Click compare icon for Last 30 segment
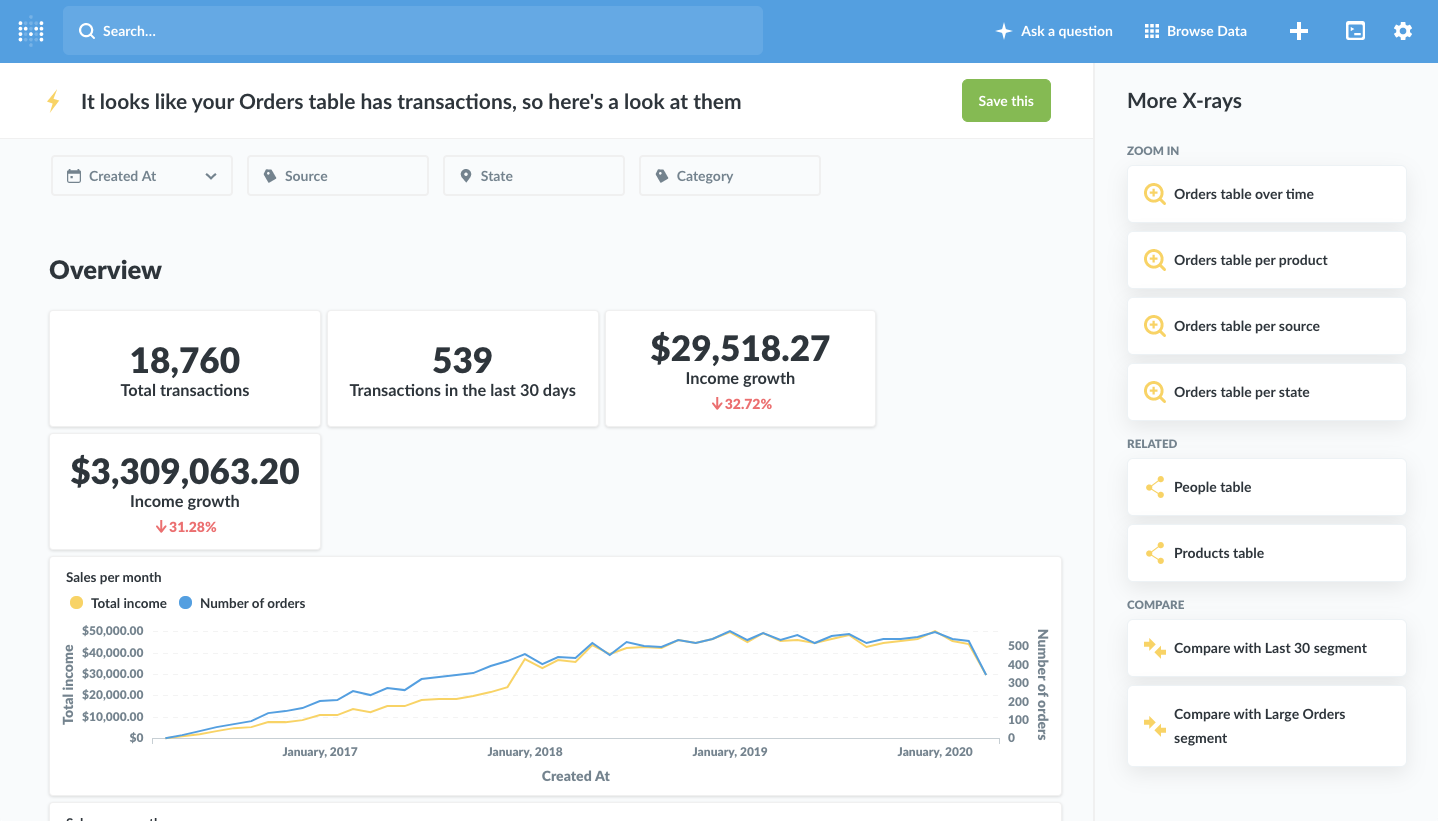 tap(1155, 648)
